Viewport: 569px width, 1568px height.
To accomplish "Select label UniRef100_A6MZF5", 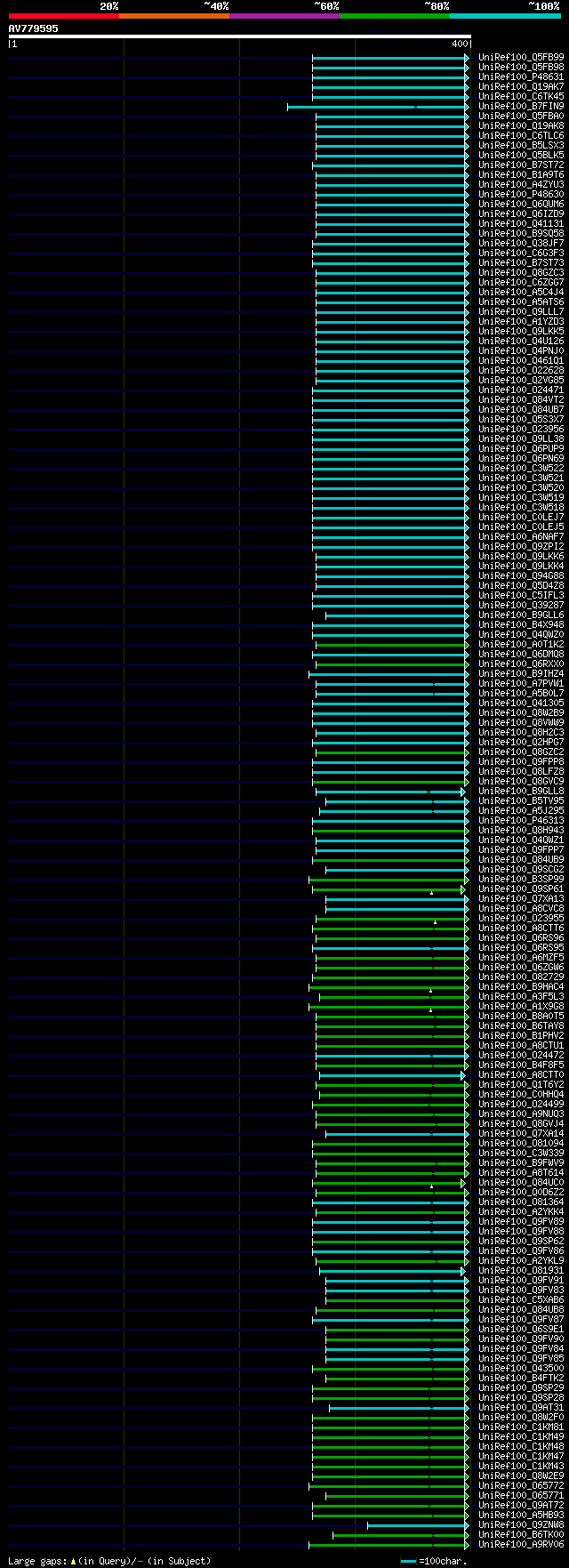I will 521,957.
